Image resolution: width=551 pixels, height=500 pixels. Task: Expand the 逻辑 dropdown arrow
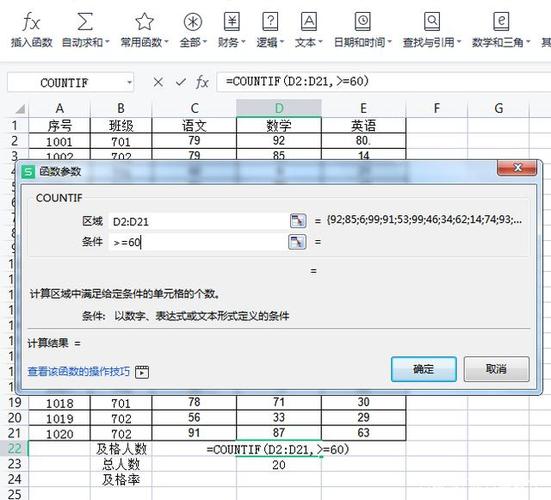click(281, 43)
